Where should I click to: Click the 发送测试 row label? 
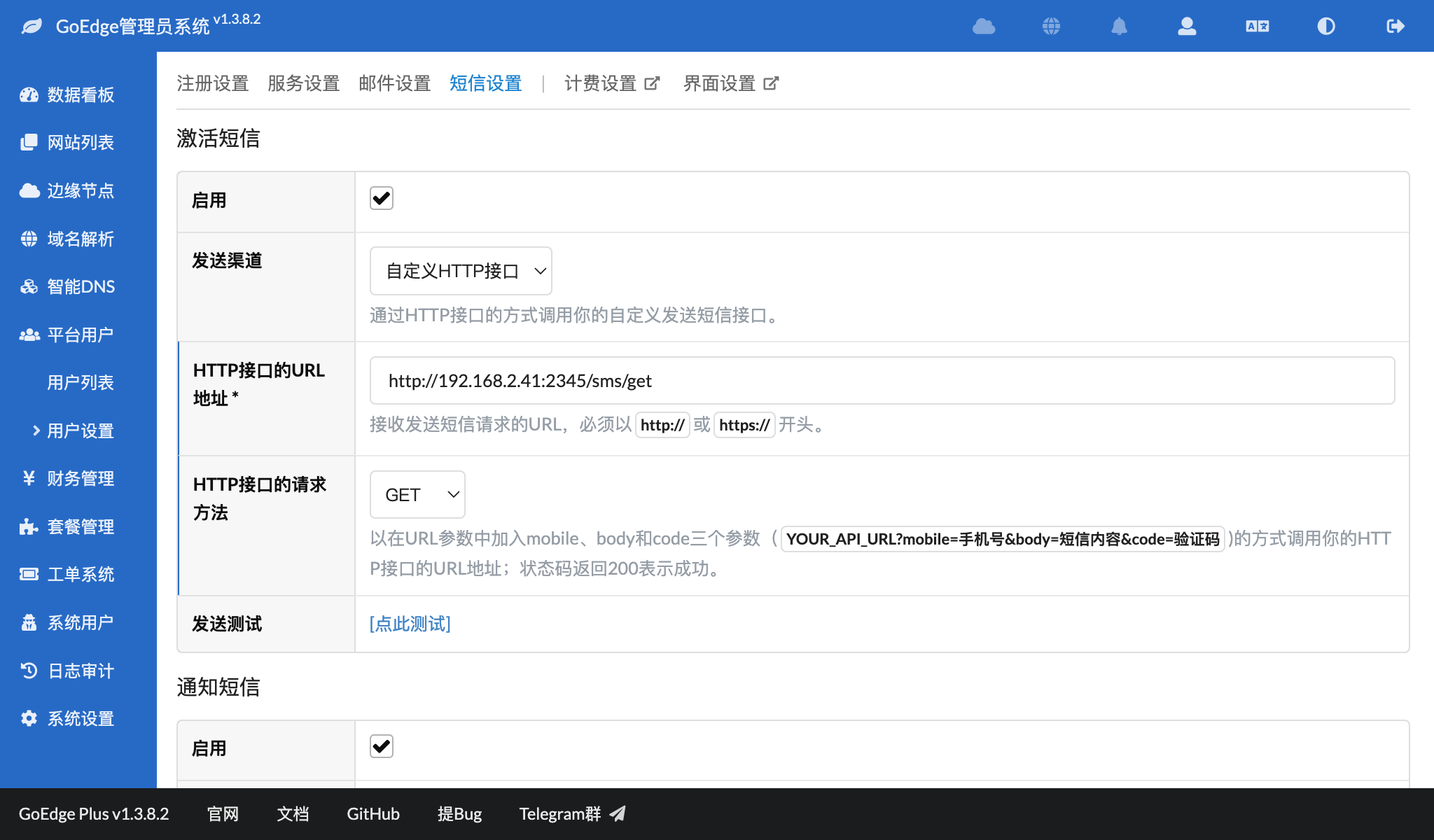[x=227, y=624]
